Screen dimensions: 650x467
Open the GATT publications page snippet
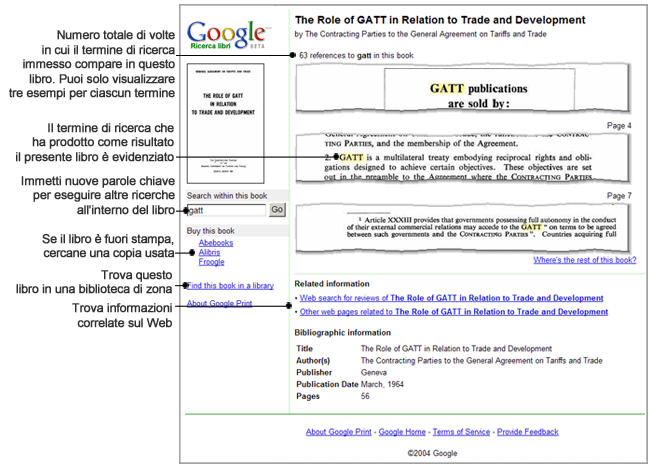pyautogui.click(x=463, y=88)
